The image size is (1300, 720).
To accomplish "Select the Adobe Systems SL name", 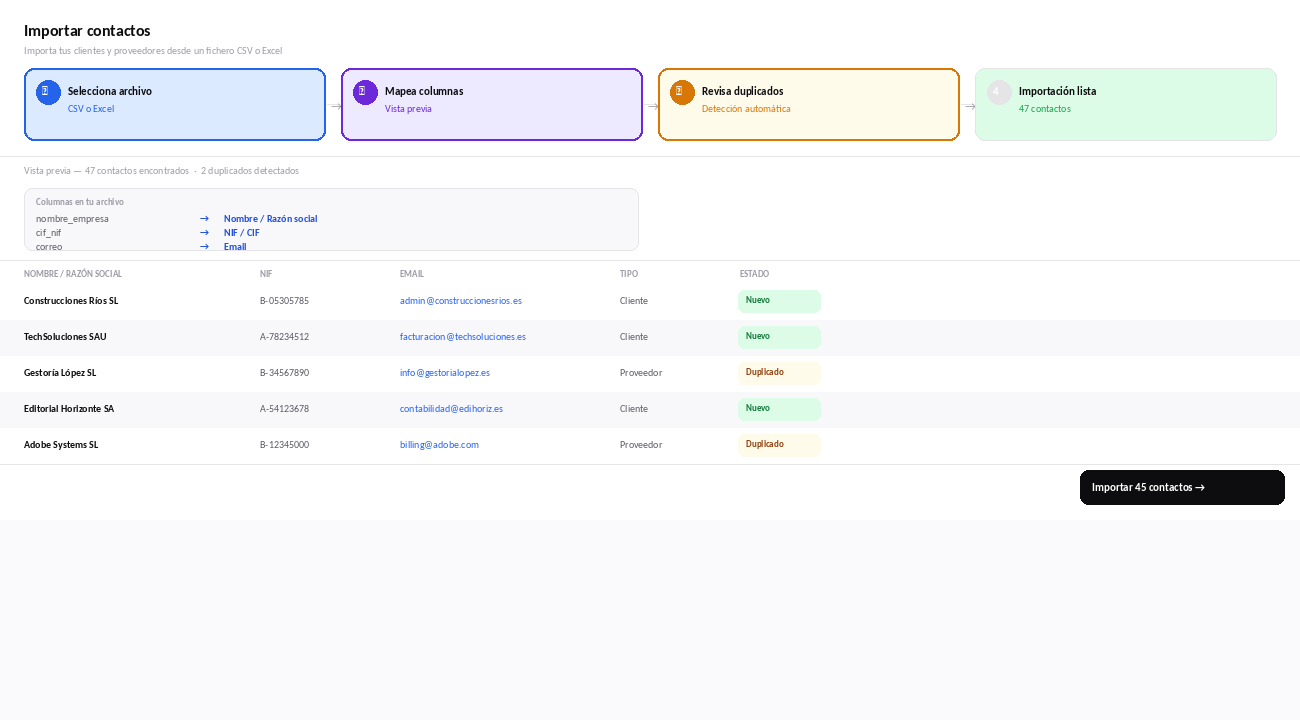I will (x=61, y=444).
